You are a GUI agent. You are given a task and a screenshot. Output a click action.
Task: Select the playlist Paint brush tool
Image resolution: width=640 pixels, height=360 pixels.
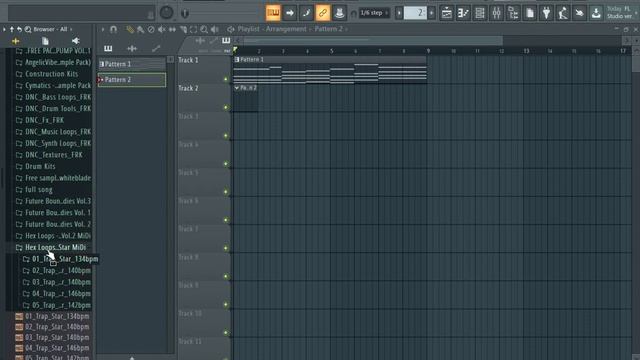140,29
